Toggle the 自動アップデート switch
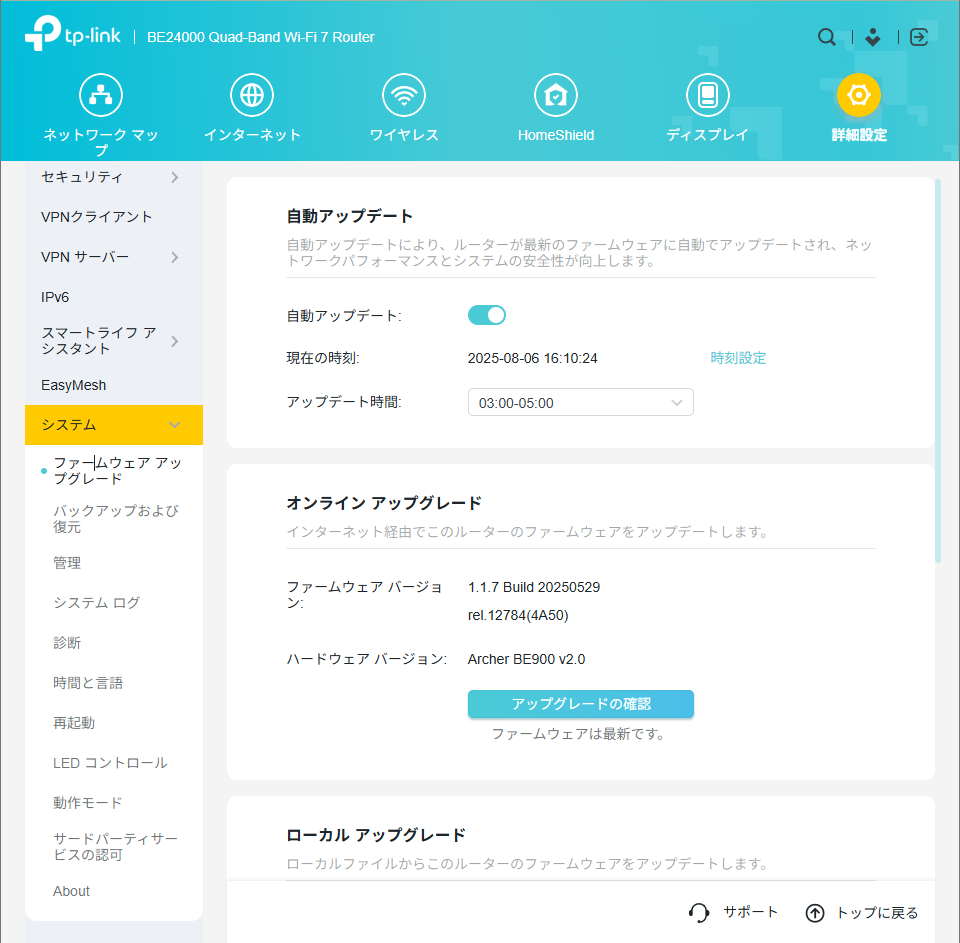 [487, 315]
